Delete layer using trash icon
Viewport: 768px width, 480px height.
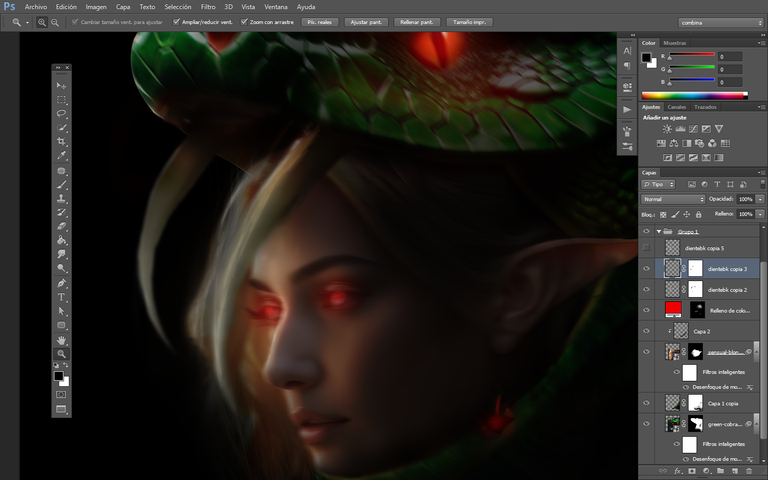pos(749,471)
